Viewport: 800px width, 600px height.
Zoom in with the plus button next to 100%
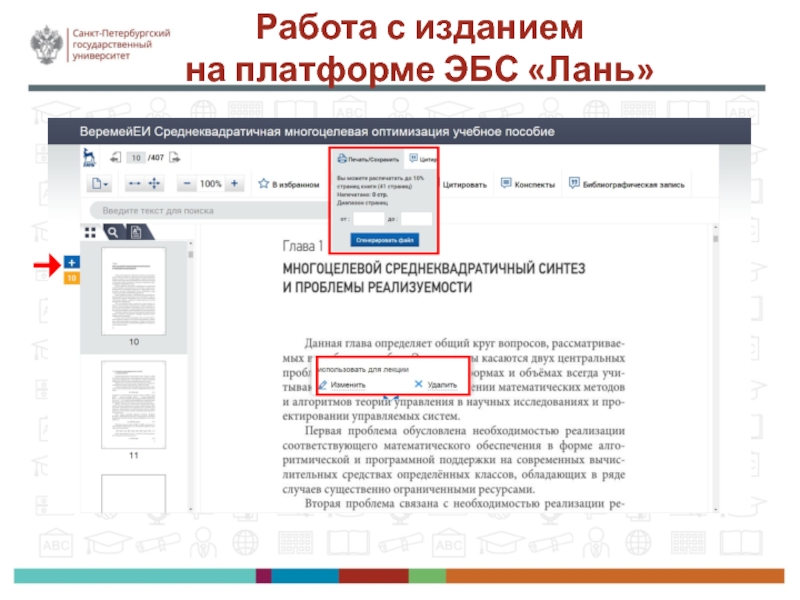234,184
